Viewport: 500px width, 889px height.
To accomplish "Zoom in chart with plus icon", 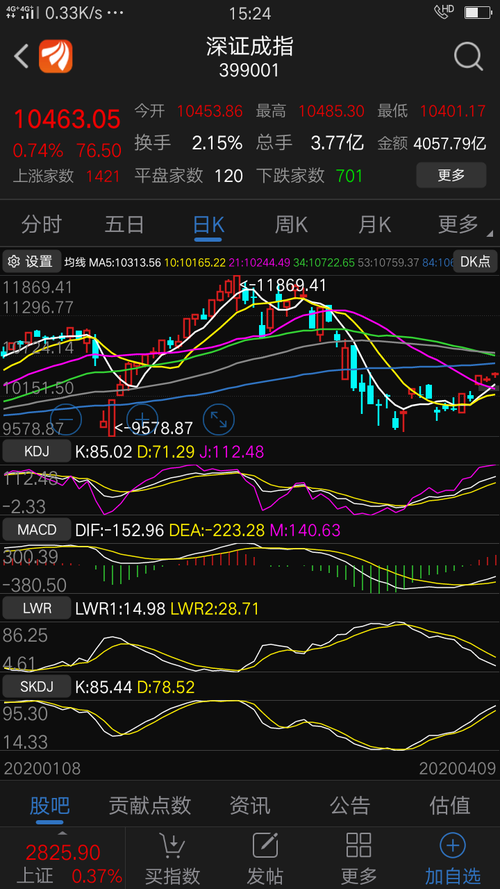I will [142, 419].
